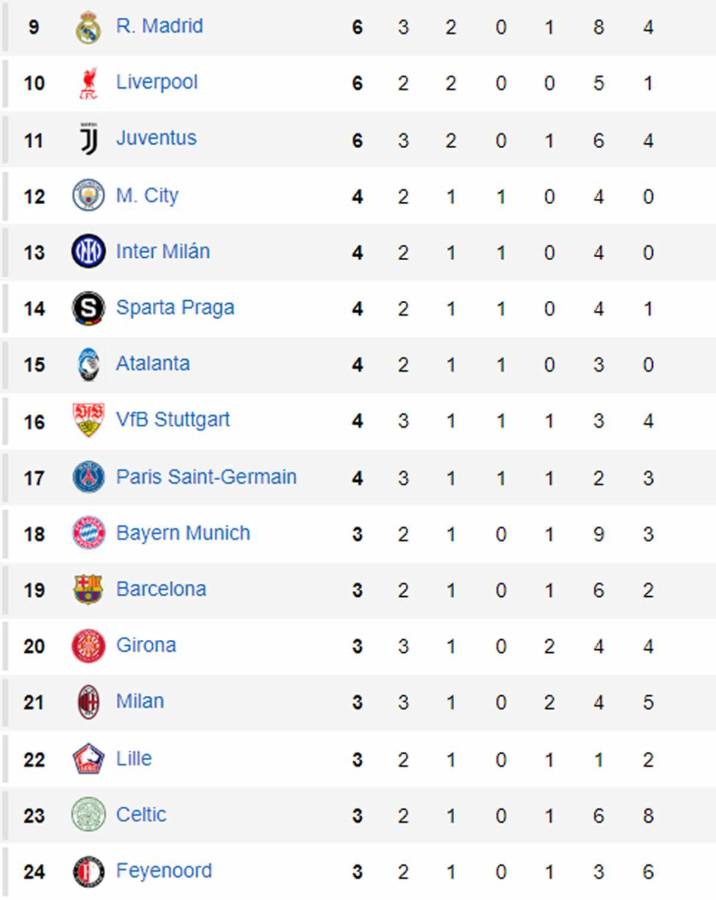
Task: Select the R. Madrid team link
Action: 159,26
